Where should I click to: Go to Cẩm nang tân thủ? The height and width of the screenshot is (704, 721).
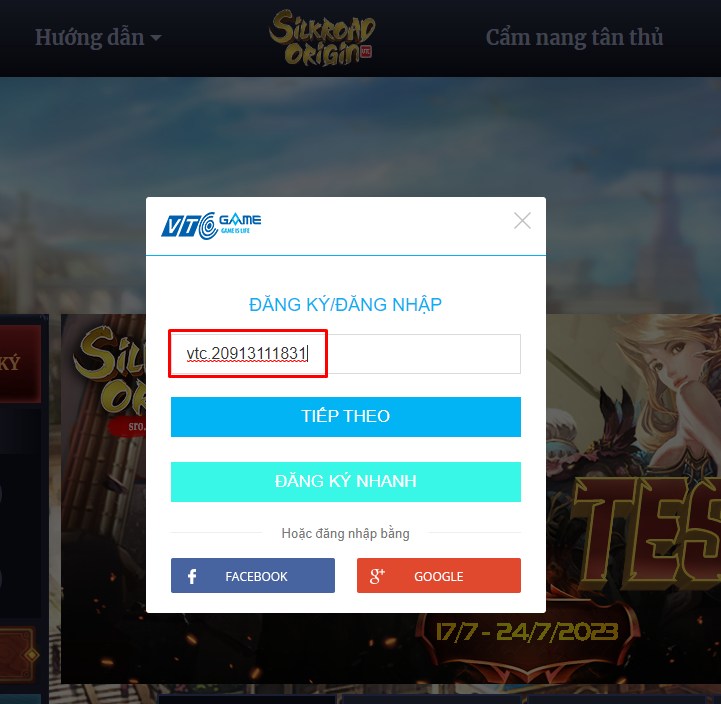[x=574, y=38]
